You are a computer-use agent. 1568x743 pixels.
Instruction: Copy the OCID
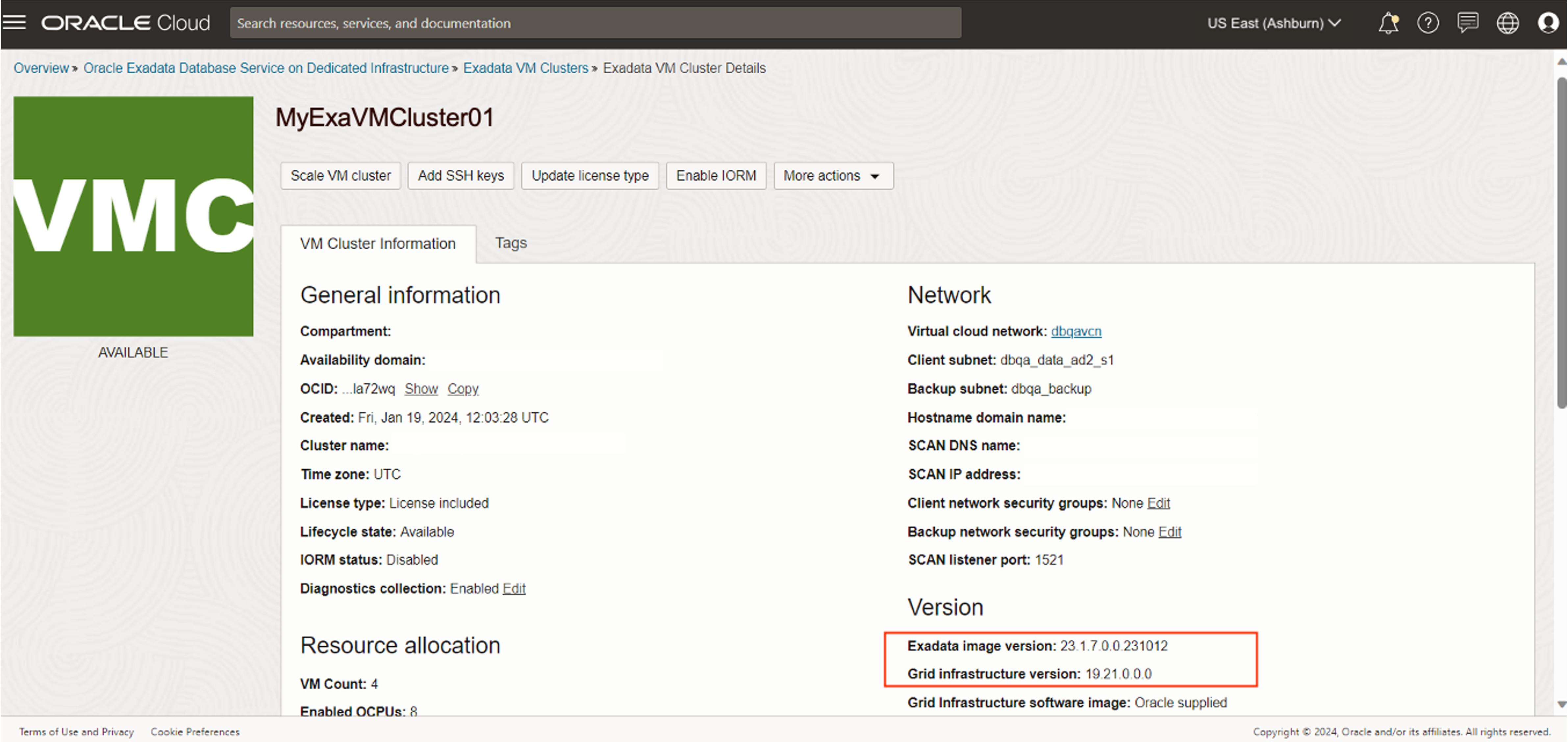click(x=463, y=389)
